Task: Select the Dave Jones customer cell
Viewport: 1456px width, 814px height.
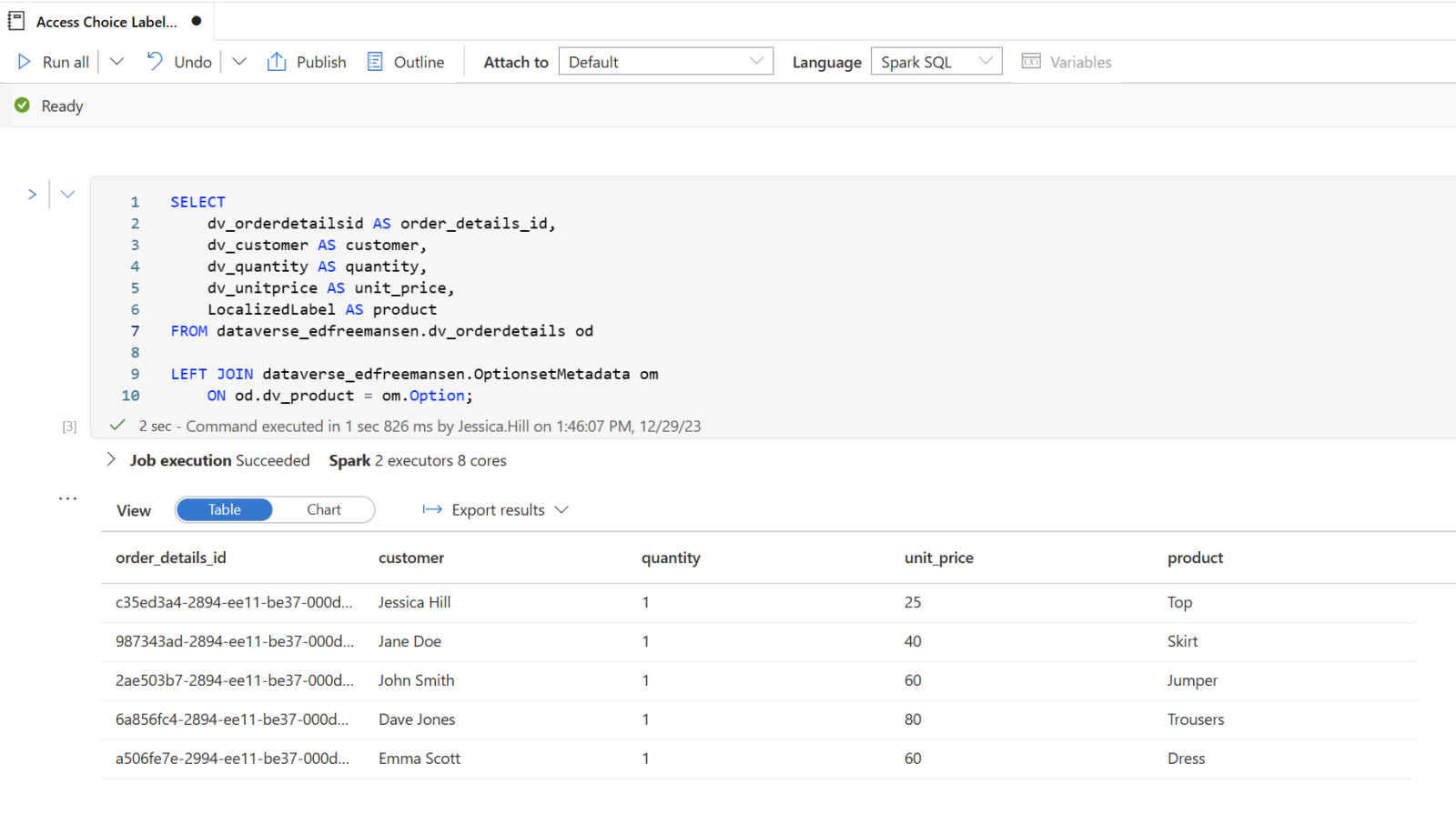Action: point(417,719)
